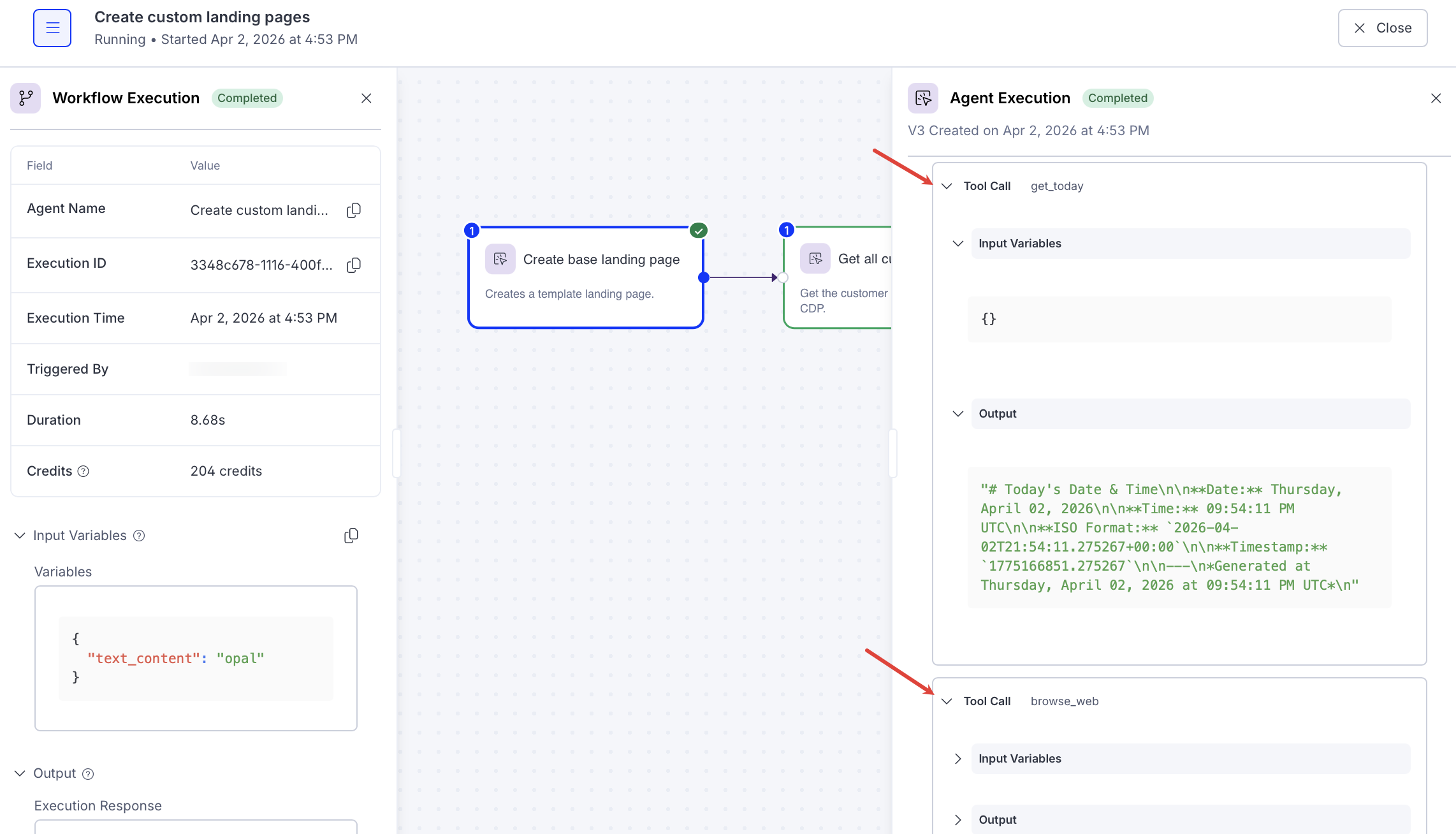Collapse the get_today Output section
1456x834 pixels.
point(958,413)
